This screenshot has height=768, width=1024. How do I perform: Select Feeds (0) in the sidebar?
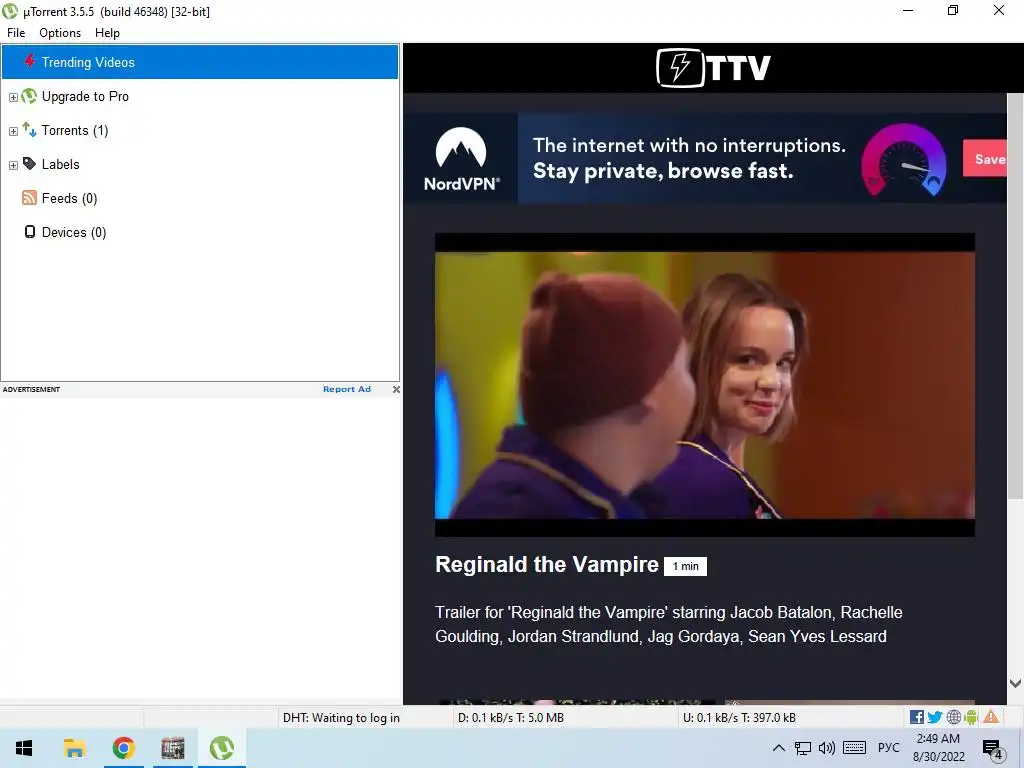pos(70,198)
